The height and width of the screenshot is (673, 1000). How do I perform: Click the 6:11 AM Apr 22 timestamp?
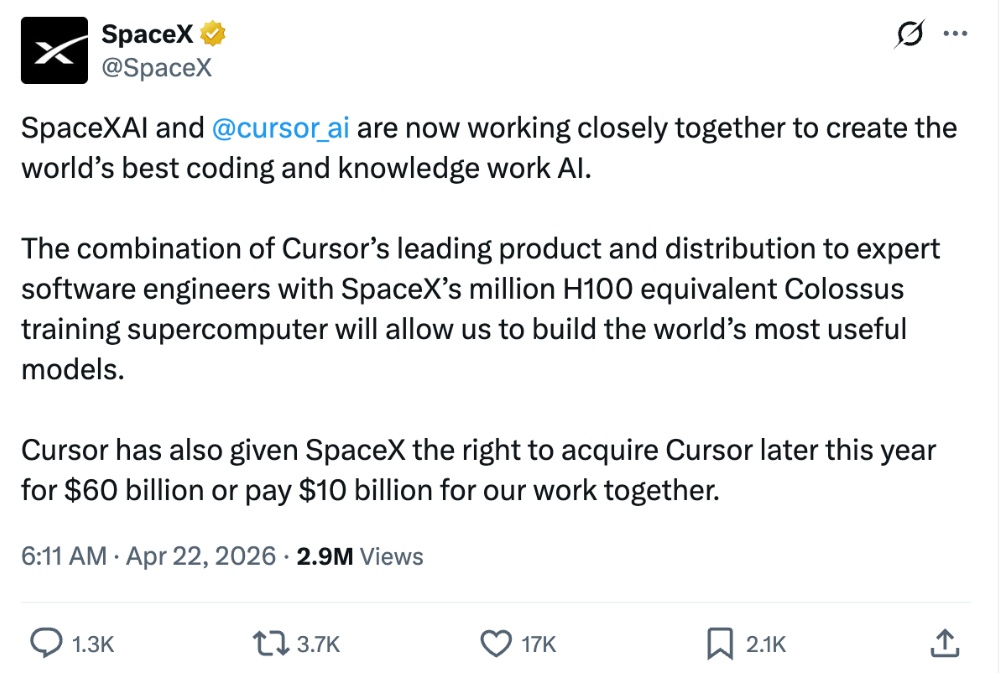point(148,556)
